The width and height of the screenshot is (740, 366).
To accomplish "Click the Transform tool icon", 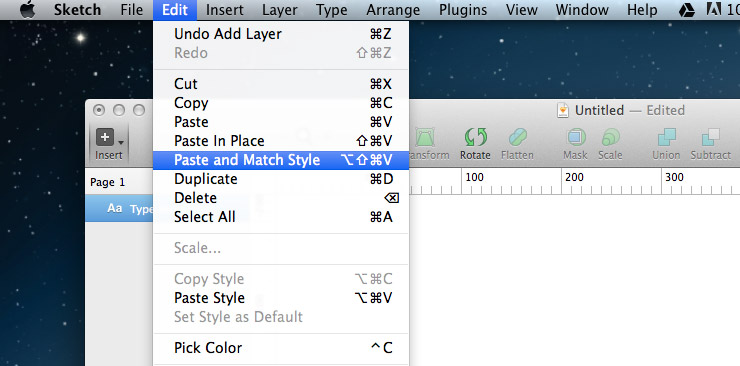I will (423, 137).
